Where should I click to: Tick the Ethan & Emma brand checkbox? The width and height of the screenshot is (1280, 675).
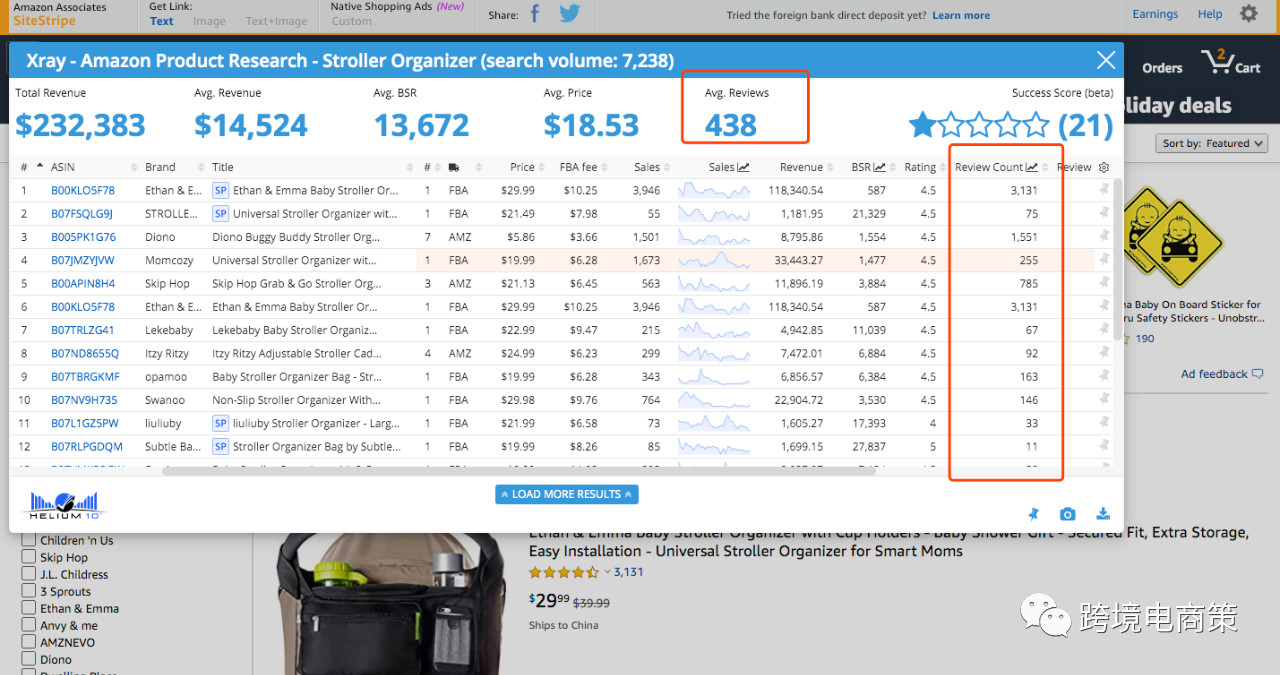click(x=29, y=609)
